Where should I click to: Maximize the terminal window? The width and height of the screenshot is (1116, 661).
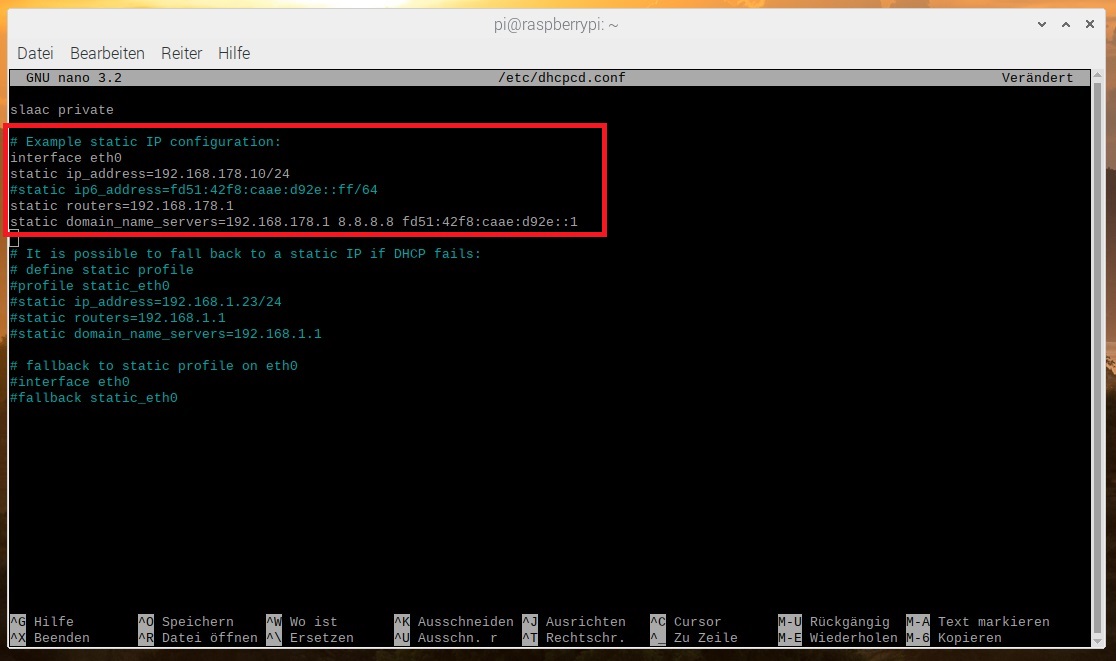point(1066,23)
